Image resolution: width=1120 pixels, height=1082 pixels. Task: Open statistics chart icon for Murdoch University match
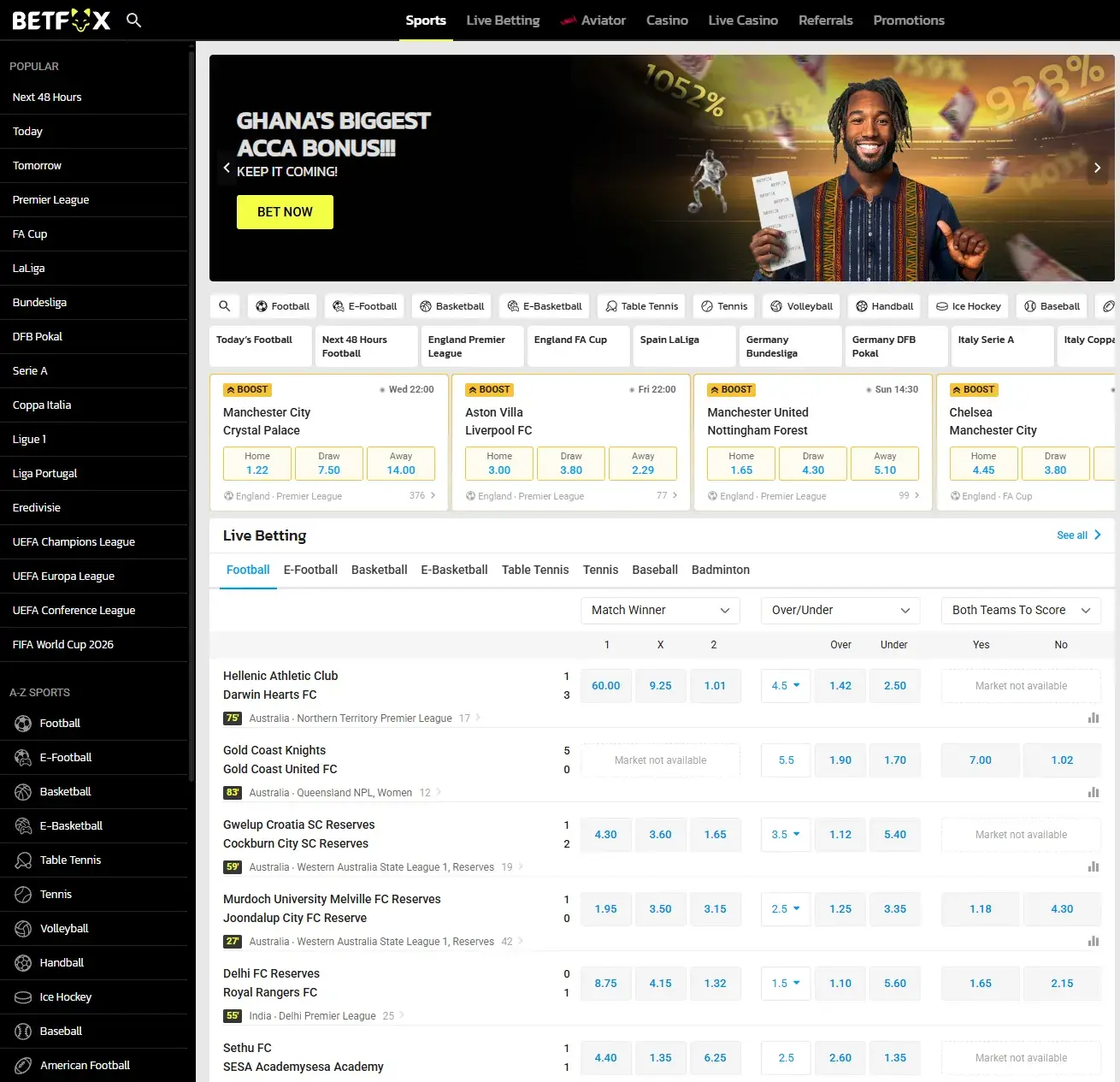[1093, 942]
